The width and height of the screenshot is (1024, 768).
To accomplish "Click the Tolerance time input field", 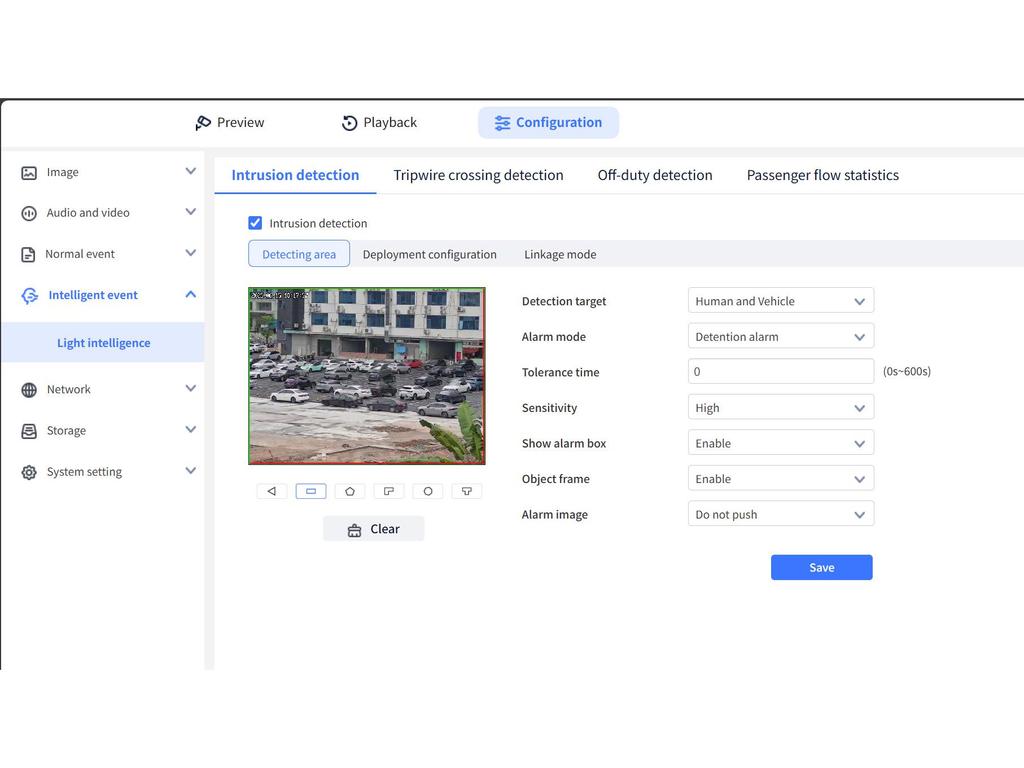I will click(780, 372).
